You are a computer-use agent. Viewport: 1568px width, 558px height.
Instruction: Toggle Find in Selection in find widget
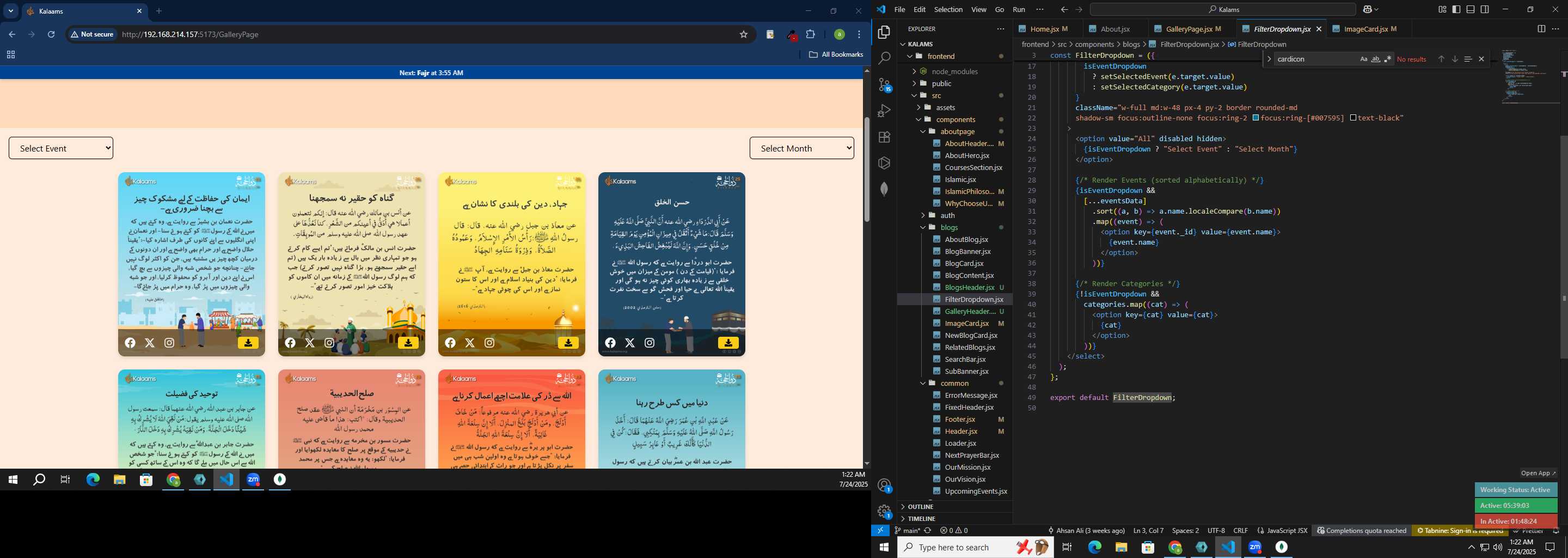pyautogui.click(x=1468, y=59)
